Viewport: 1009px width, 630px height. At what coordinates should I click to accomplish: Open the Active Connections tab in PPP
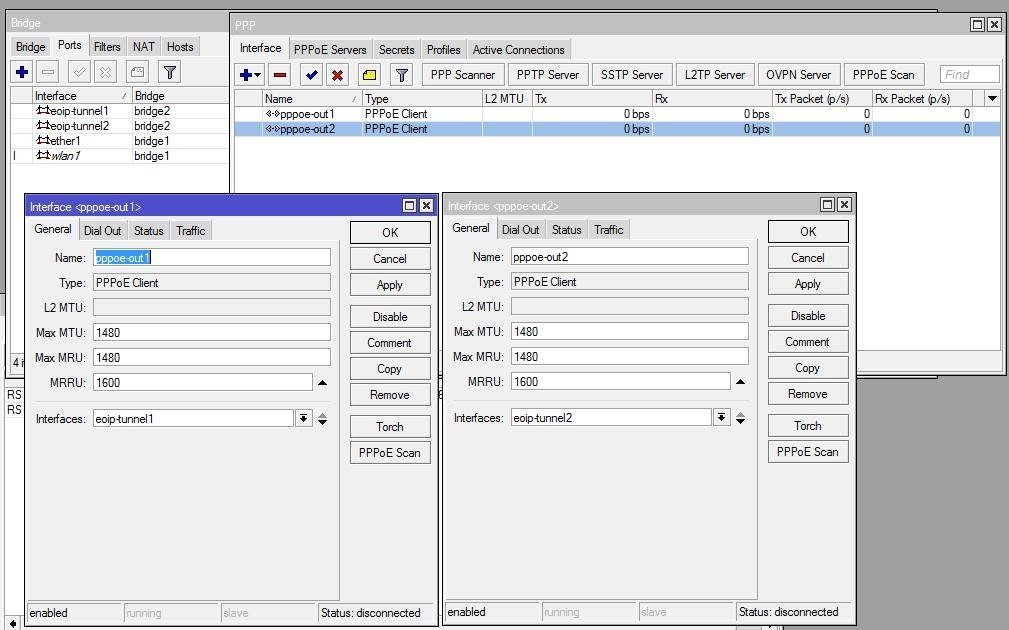(518, 50)
